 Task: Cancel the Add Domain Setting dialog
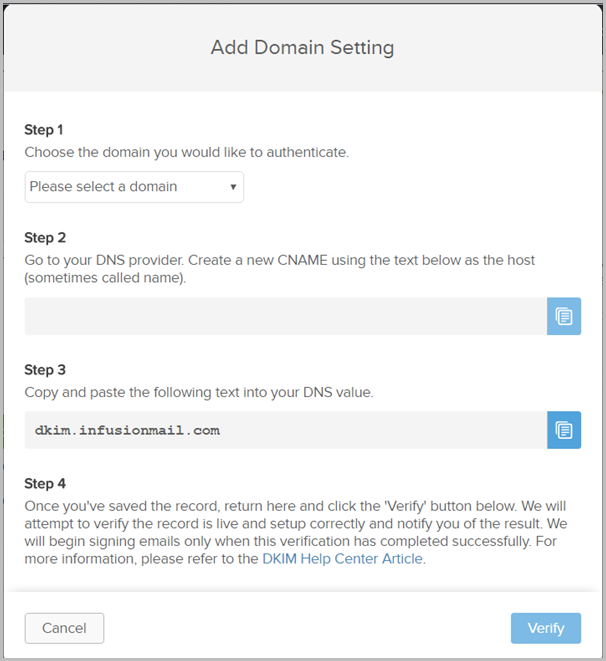tap(64, 628)
